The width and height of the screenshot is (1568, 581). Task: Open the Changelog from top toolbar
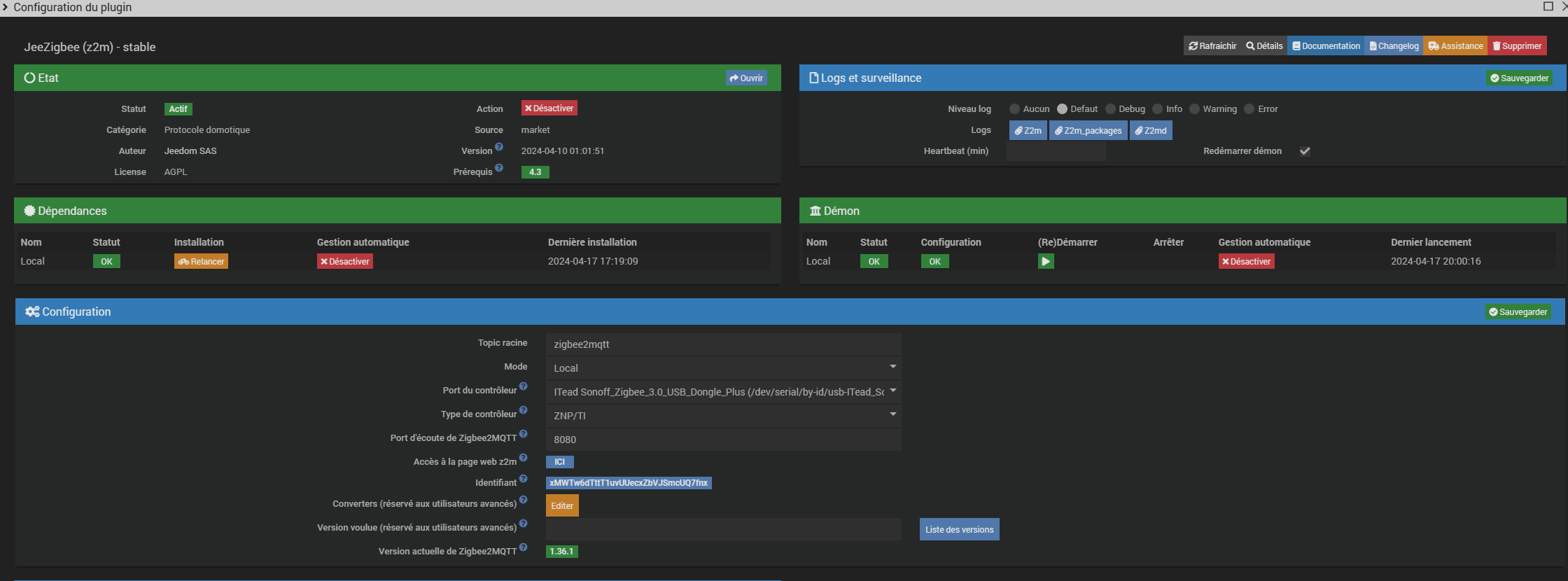(1394, 46)
